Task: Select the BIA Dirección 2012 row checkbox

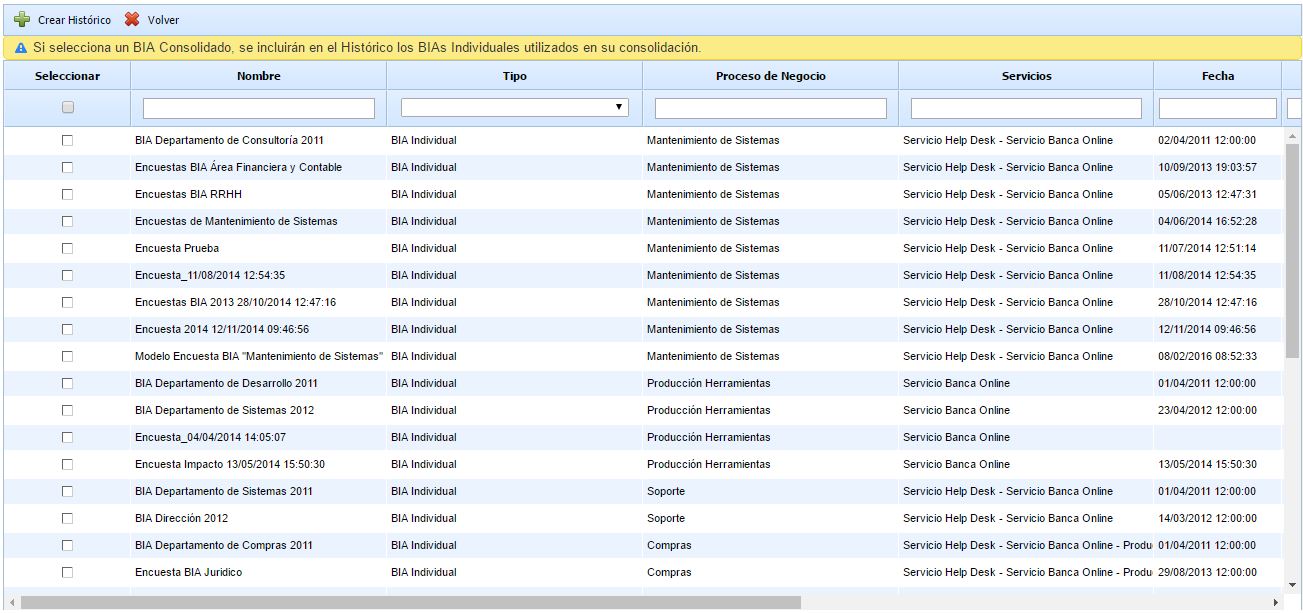Action: pos(68,518)
